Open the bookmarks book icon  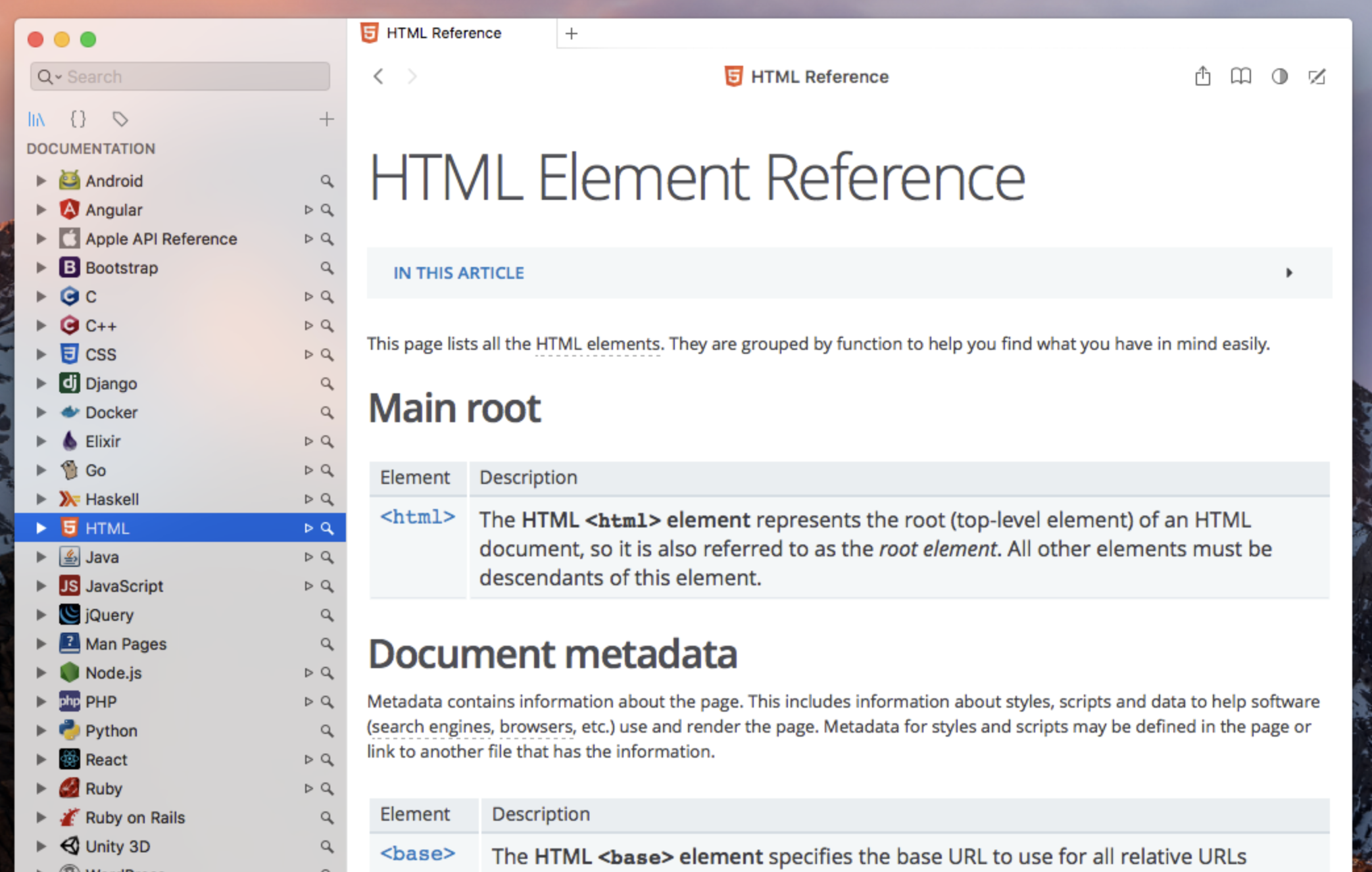point(1240,76)
